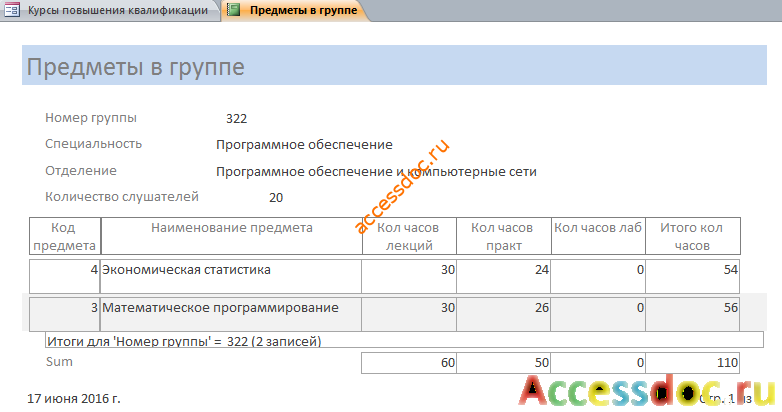Viewport: 782px width, 412px height.
Task: Click report icon on Предметы в группе tab
Action: [x=233, y=9]
